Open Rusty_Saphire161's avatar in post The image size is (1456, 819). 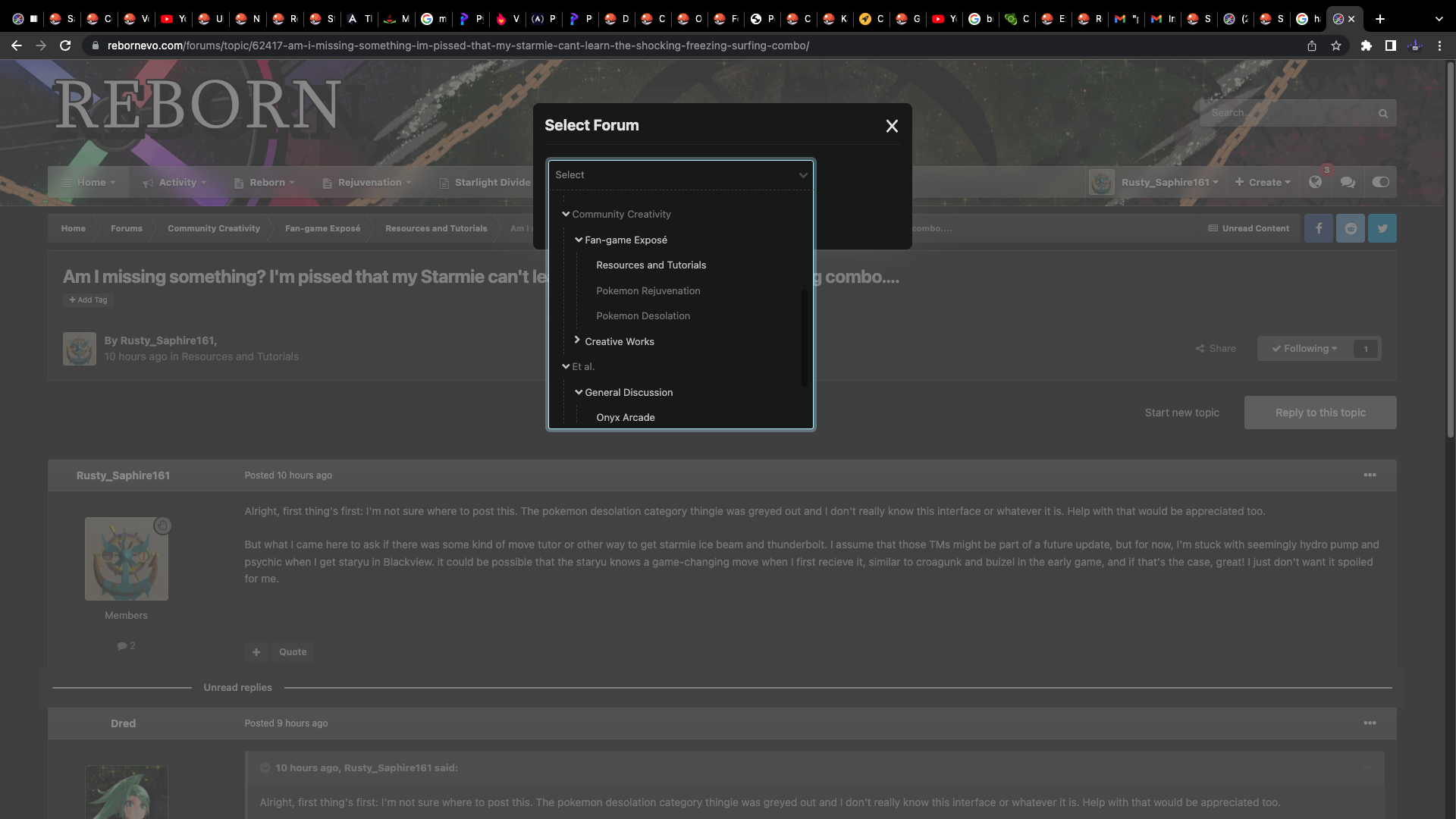coord(127,560)
